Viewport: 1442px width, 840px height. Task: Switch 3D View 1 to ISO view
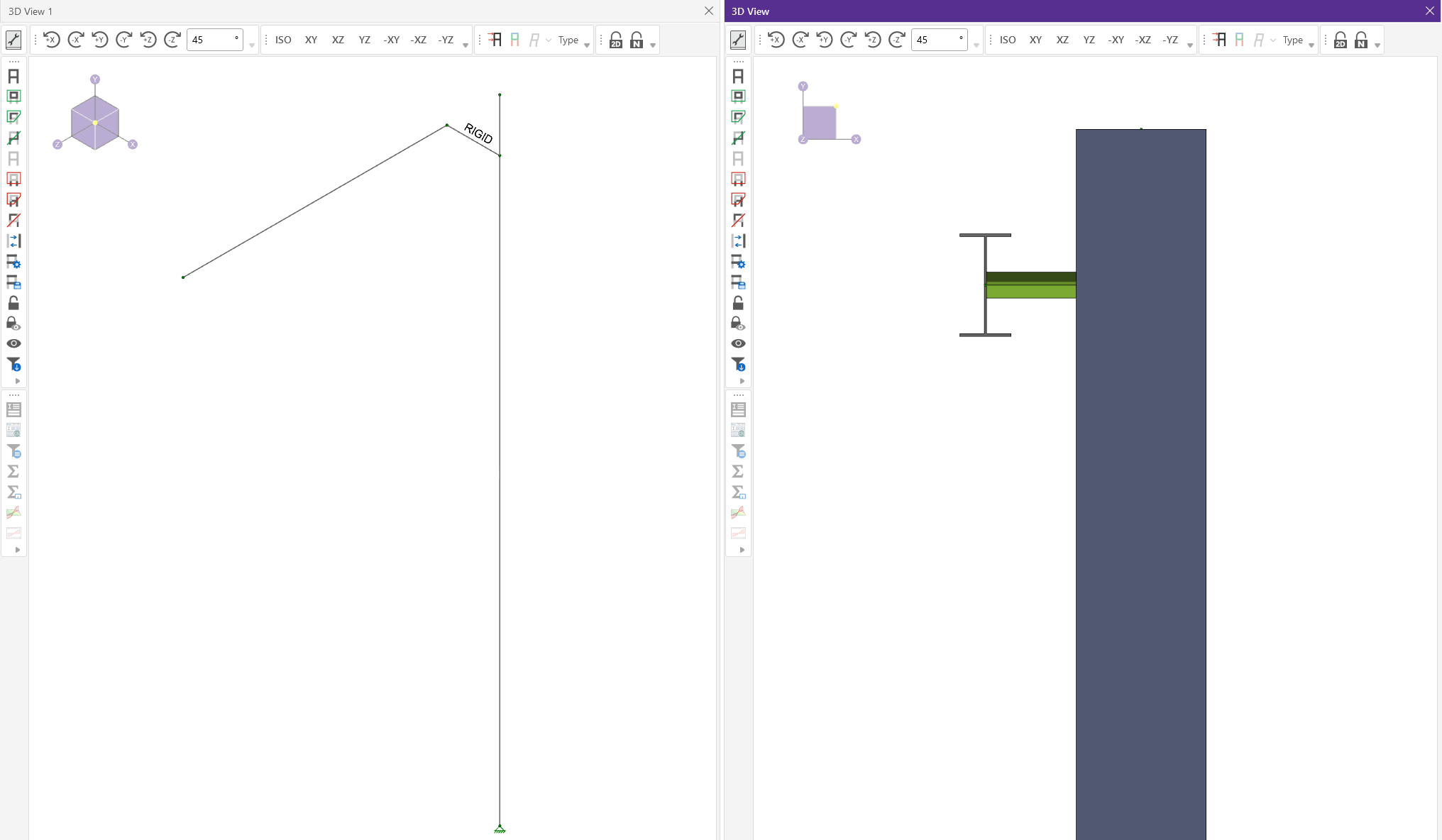click(283, 40)
